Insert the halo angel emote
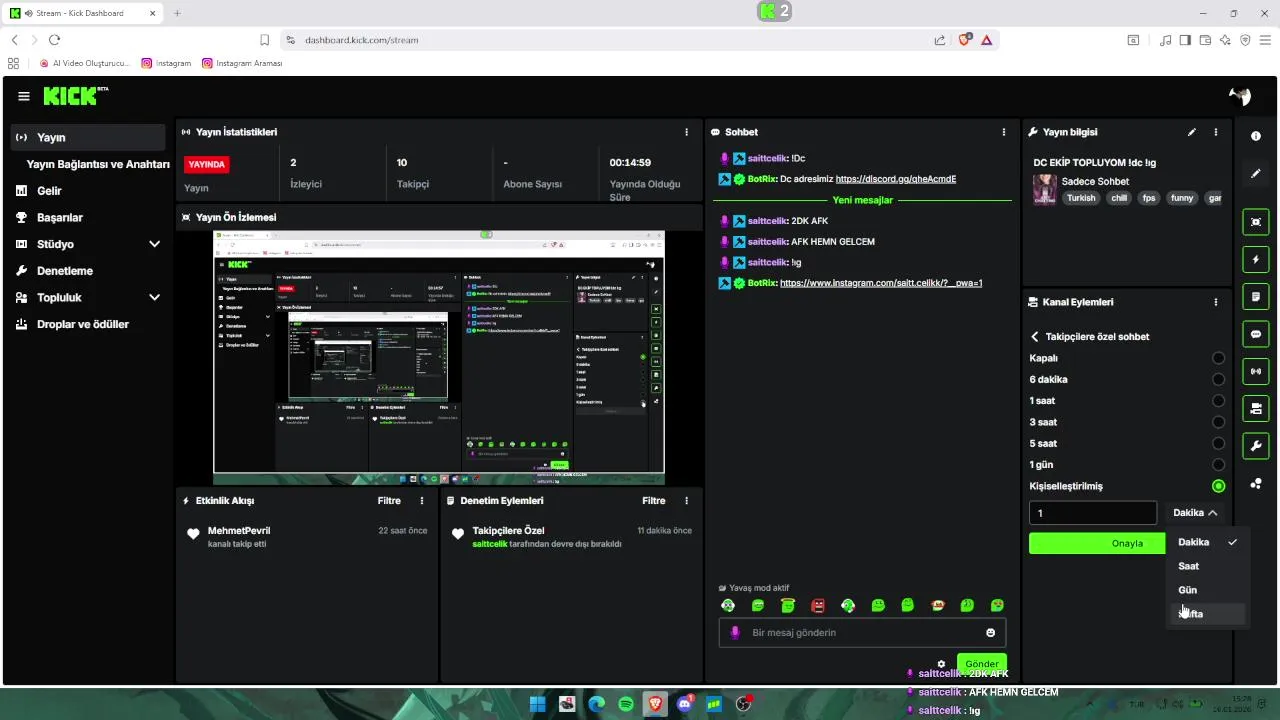 [788, 605]
